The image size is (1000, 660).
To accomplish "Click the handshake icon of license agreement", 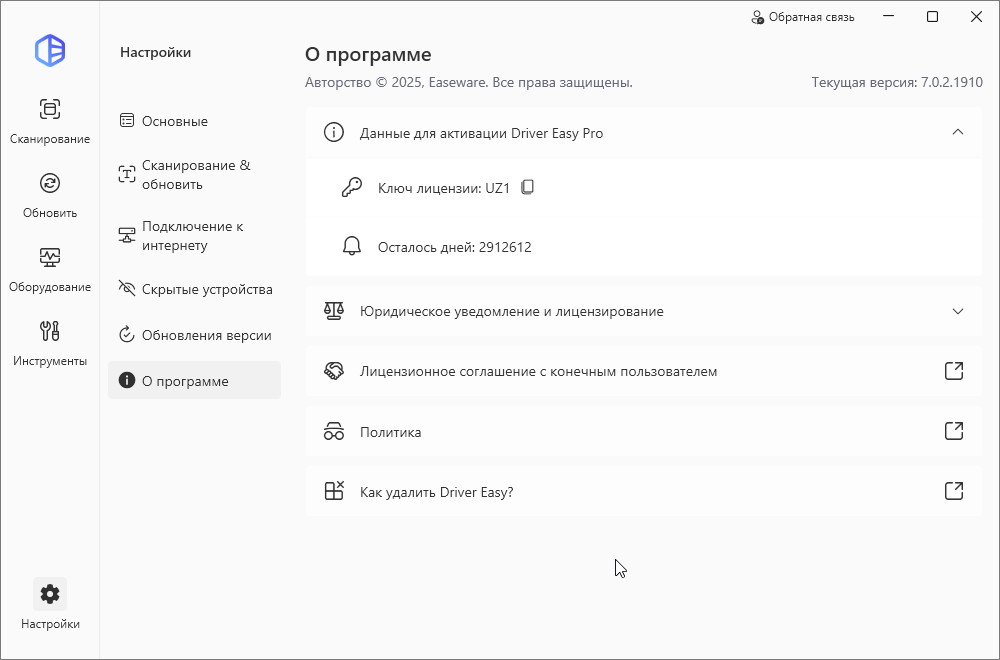I will click(334, 370).
